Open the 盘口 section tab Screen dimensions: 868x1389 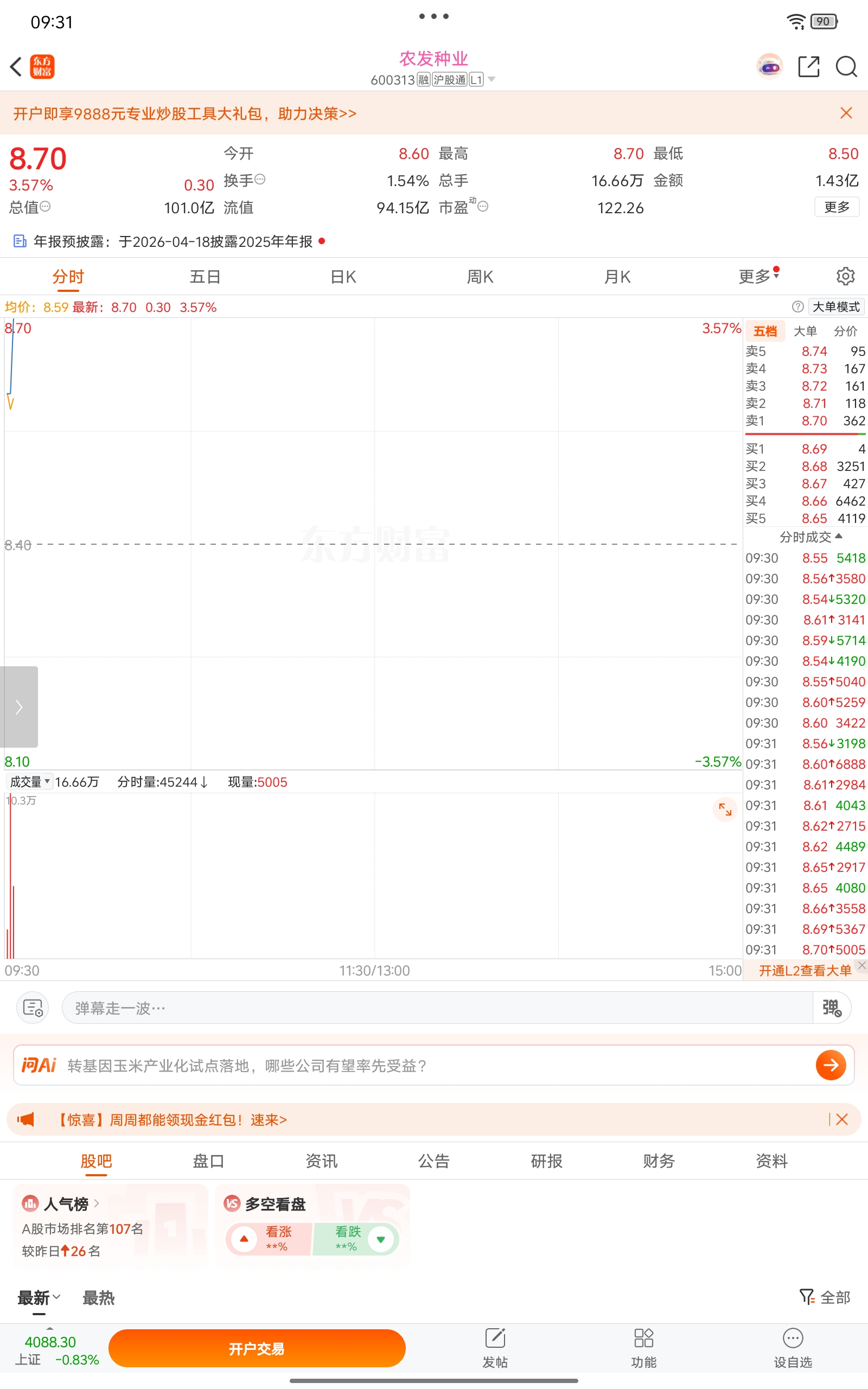pyautogui.click(x=208, y=1161)
